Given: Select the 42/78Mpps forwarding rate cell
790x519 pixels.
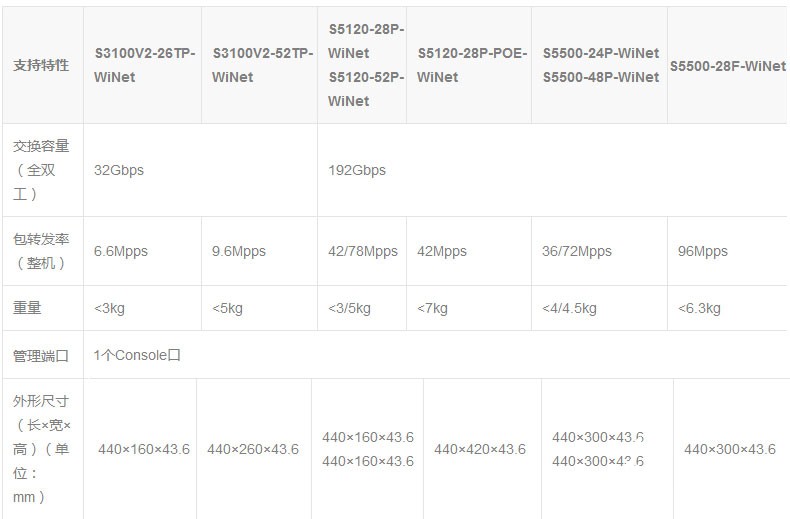Looking at the screenshot, I should (362, 251).
